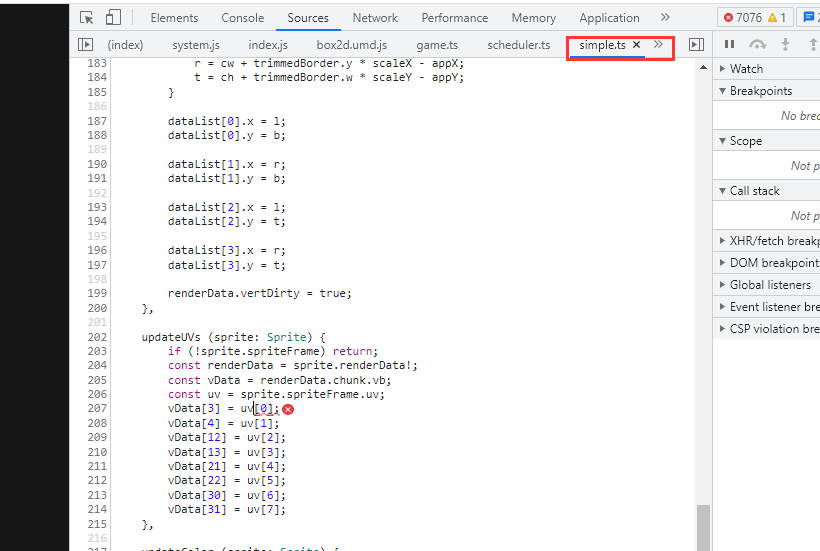Hide the debugger sidebar icon
820x551 pixels.
pyautogui.click(x=696, y=45)
